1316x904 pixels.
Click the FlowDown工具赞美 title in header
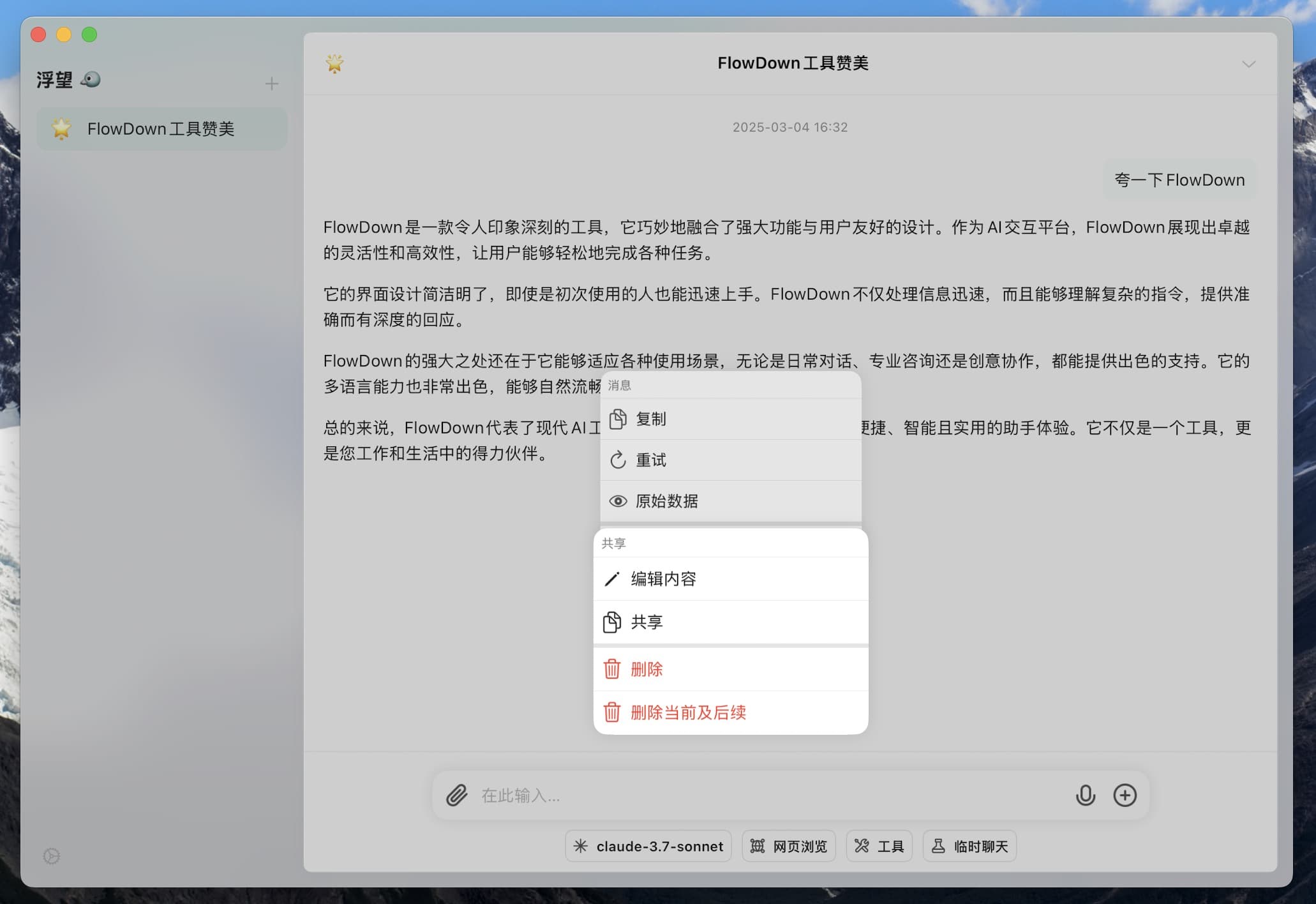793,63
